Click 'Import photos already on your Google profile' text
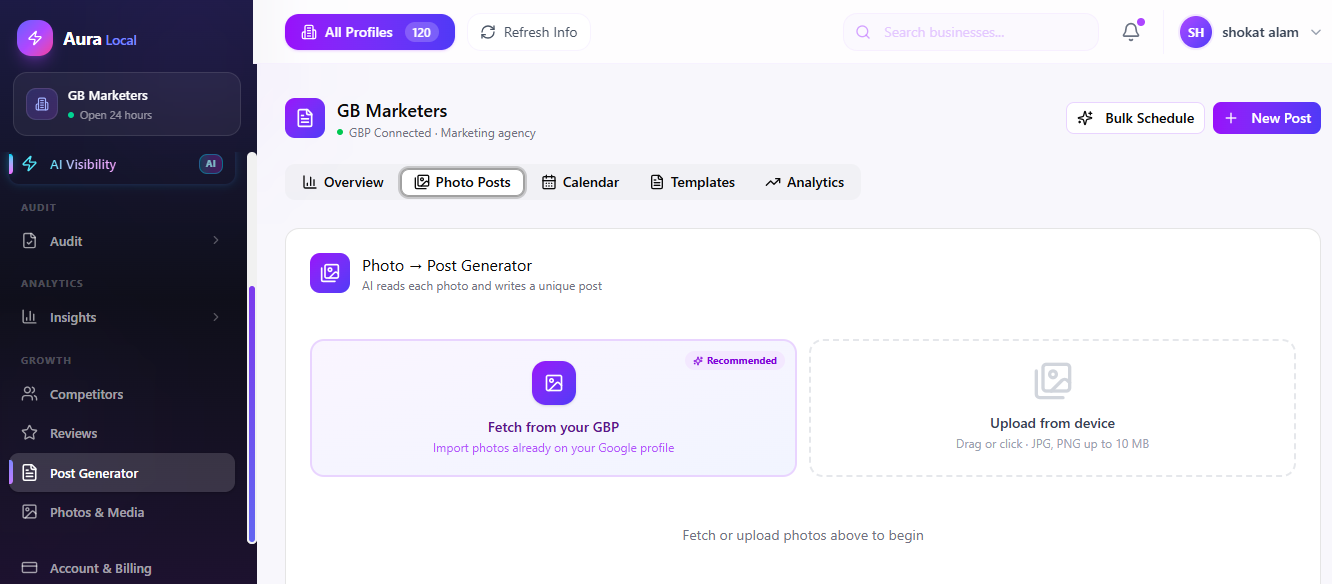Image resolution: width=1332 pixels, height=584 pixels. (x=554, y=448)
